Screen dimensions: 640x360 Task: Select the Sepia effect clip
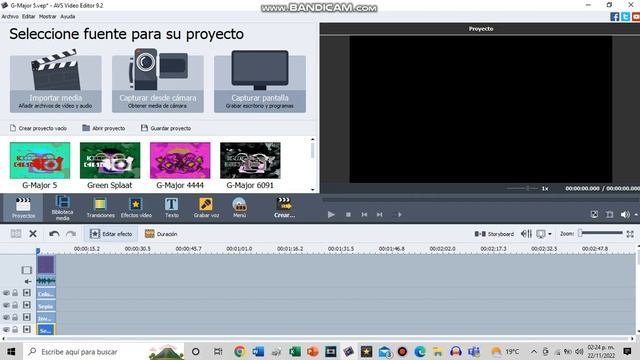pos(46,306)
